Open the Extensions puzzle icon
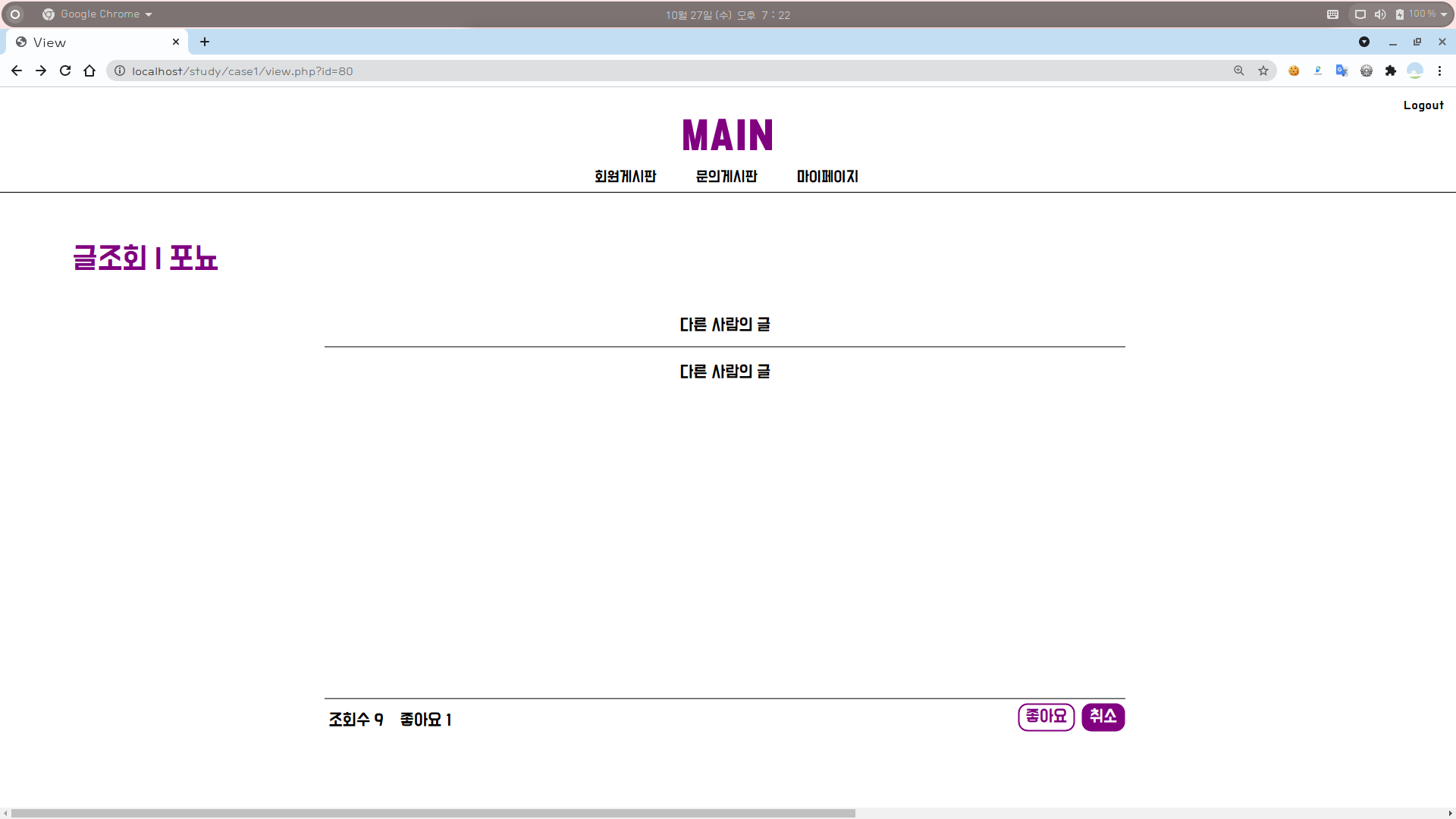This screenshot has width=1456, height=819. pyautogui.click(x=1391, y=71)
